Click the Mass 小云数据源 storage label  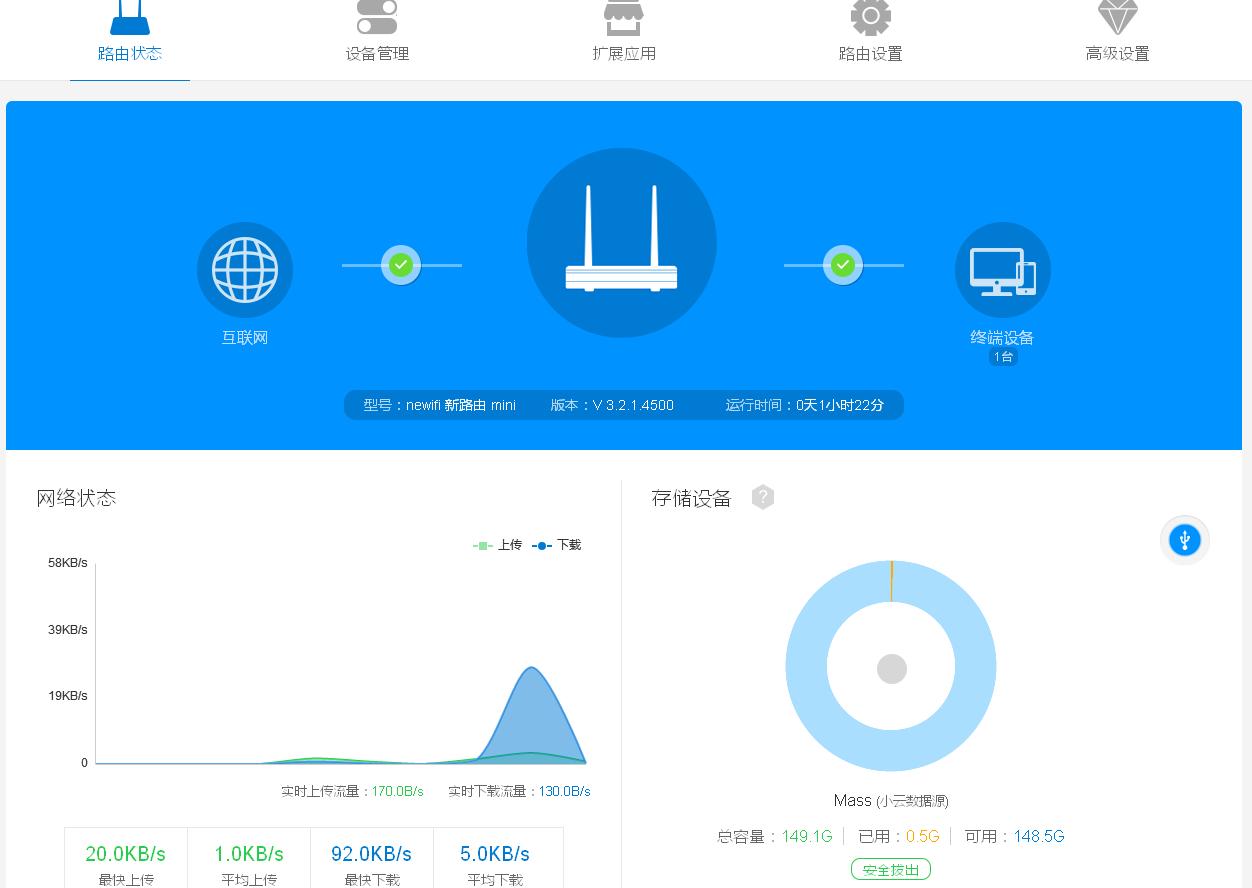(890, 800)
